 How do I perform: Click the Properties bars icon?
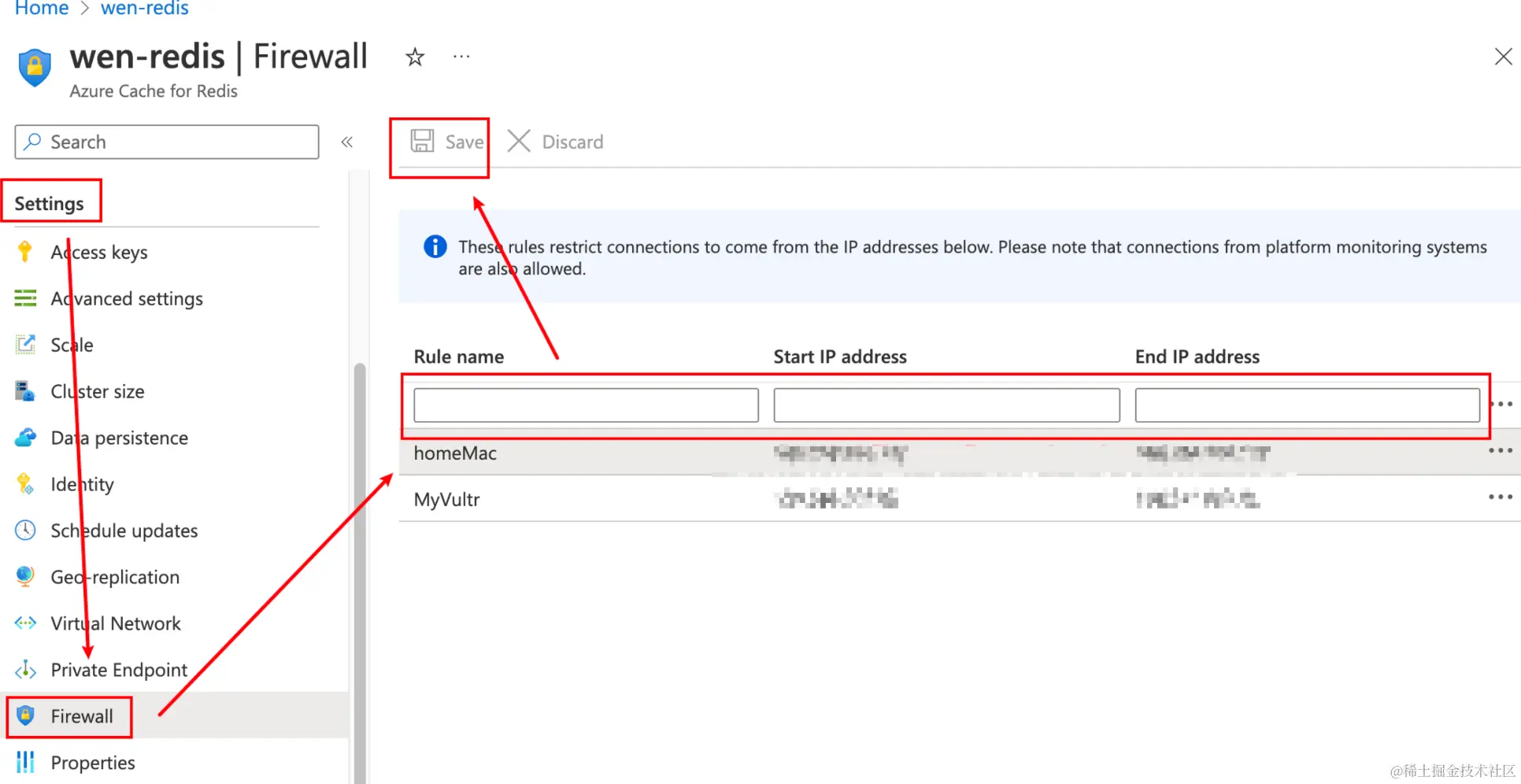click(x=25, y=762)
